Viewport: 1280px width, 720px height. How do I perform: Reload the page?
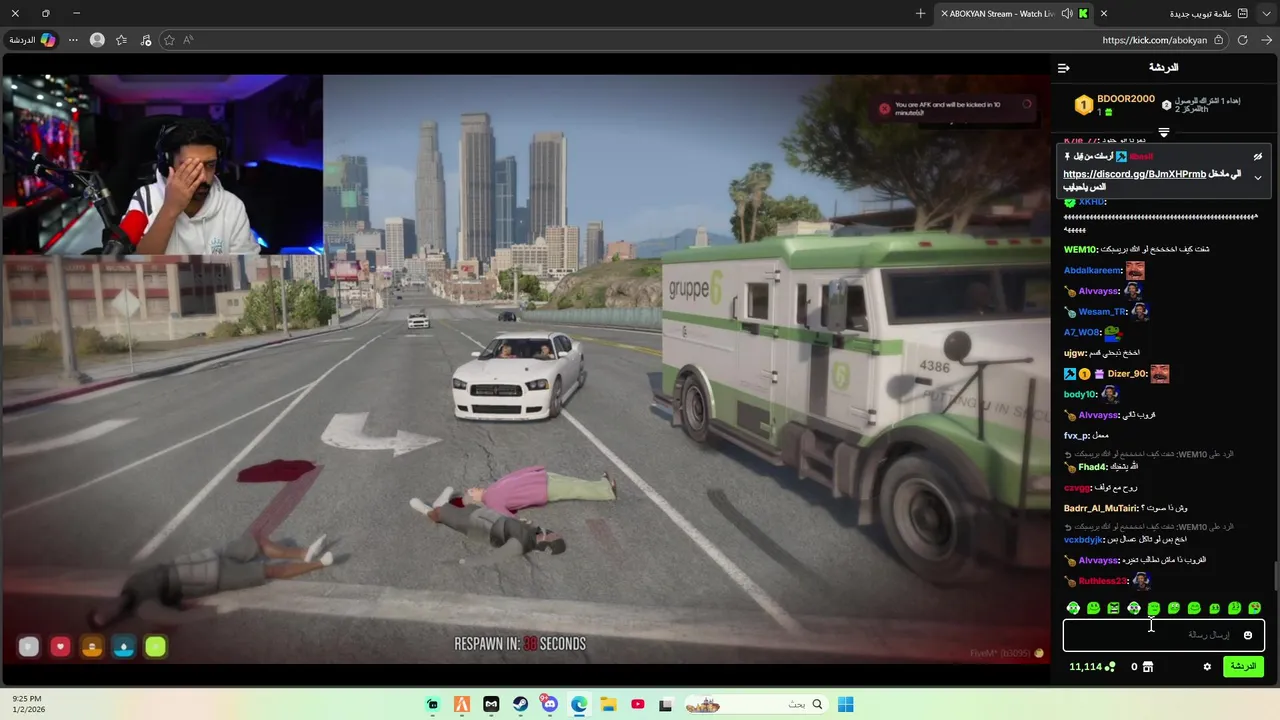coord(1243,40)
